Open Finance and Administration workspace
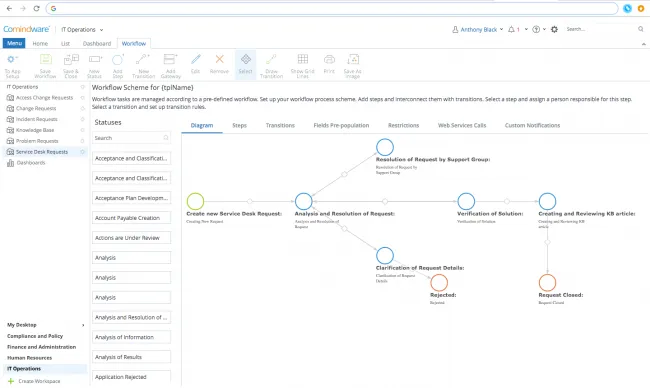 41,347
